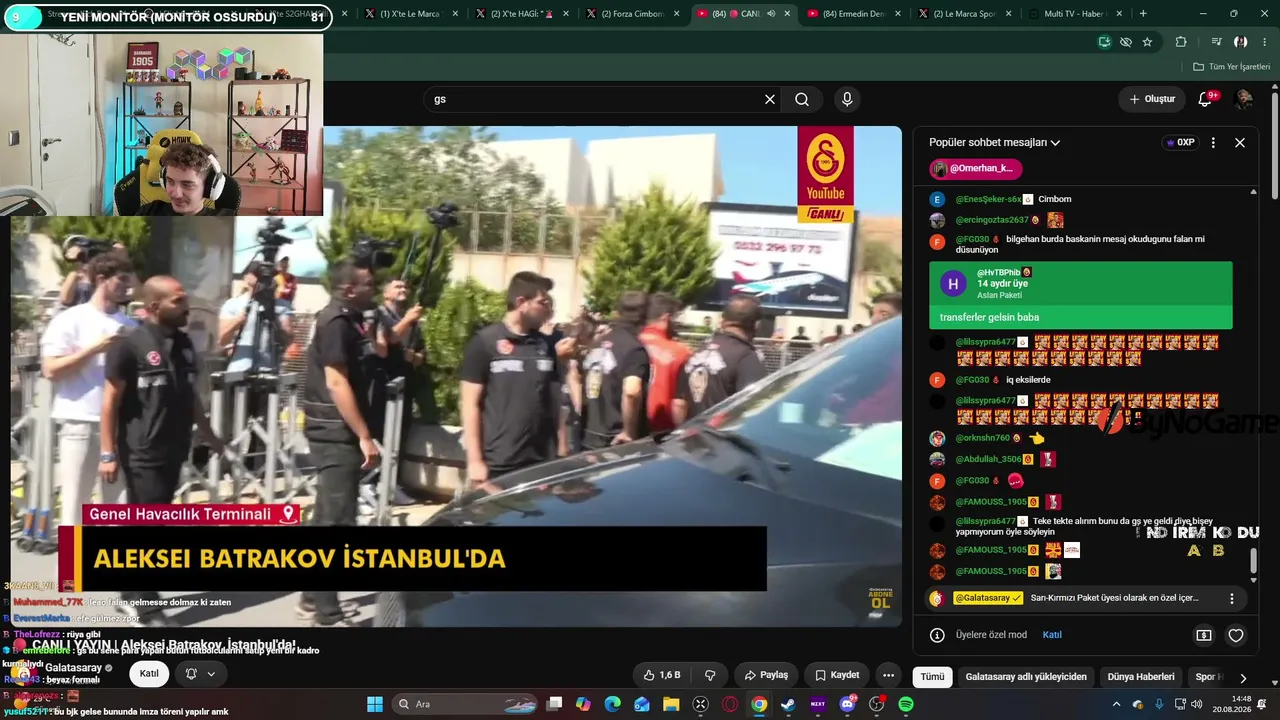
Task: Open the Tüm Yer İşaretleri bookmarks folder
Action: point(1231,67)
